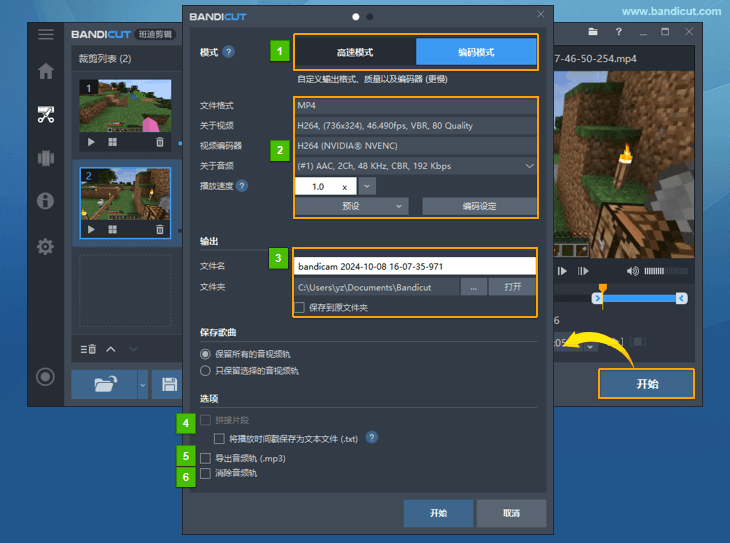Enable 消除音频轨 checkbox
The image size is (730, 543).
(205, 473)
